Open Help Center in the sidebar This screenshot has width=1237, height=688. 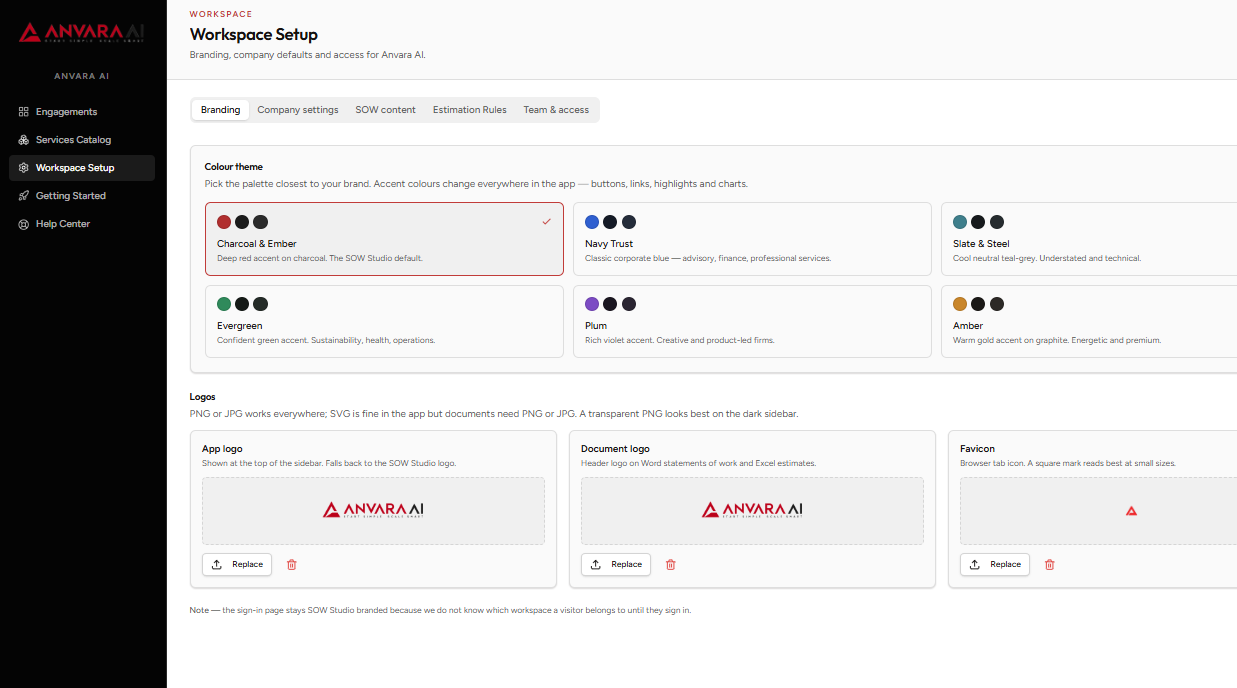(82, 224)
